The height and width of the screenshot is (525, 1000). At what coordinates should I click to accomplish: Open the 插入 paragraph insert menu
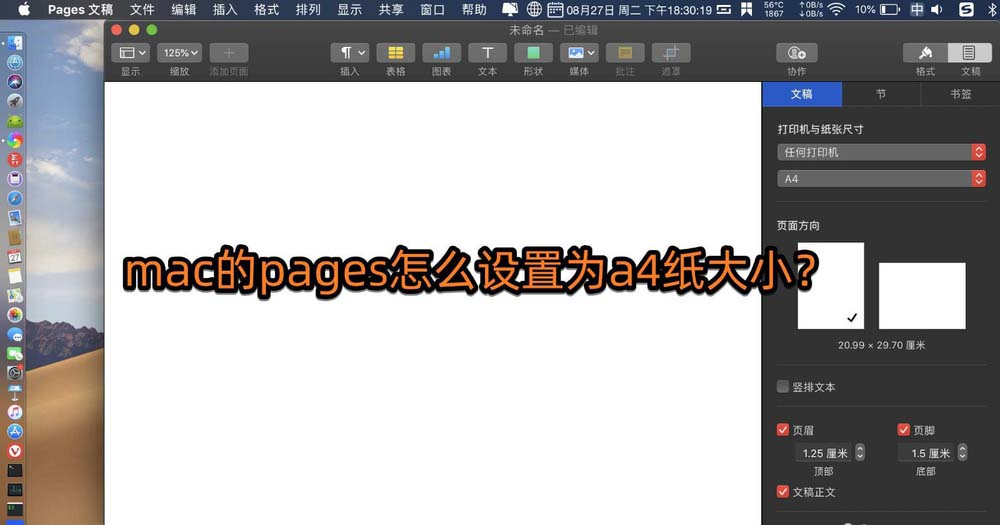tap(349, 53)
